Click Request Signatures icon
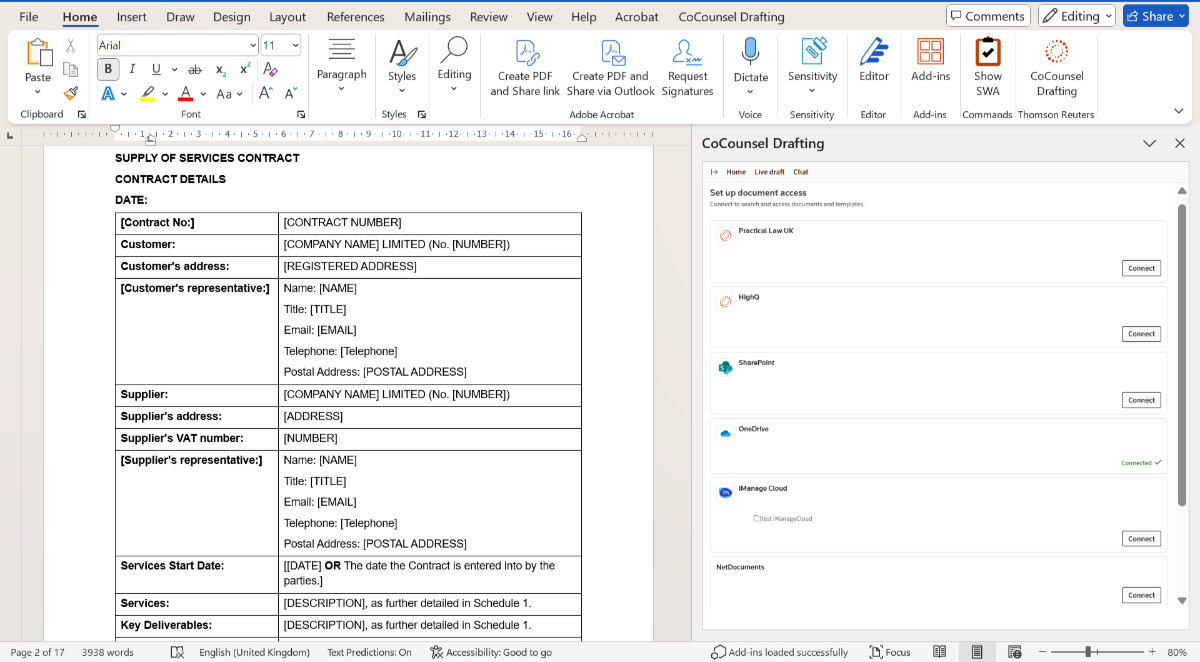The height and width of the screenshot is (662, 1200). [x=687, y=68]
